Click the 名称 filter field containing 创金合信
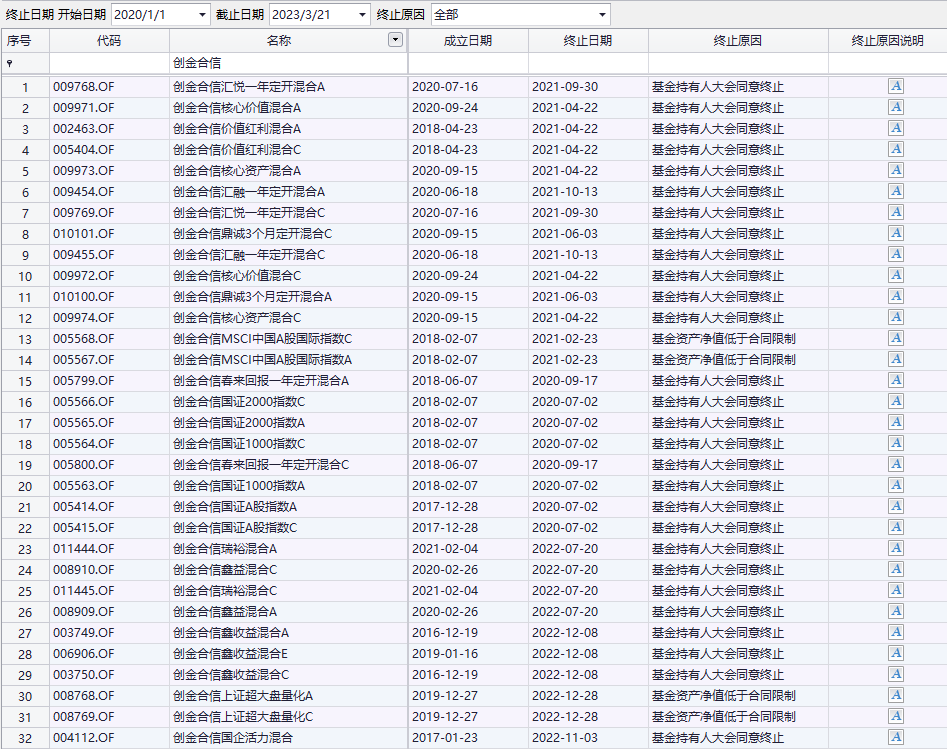947x749 pixels. click(x=288, y=63)
